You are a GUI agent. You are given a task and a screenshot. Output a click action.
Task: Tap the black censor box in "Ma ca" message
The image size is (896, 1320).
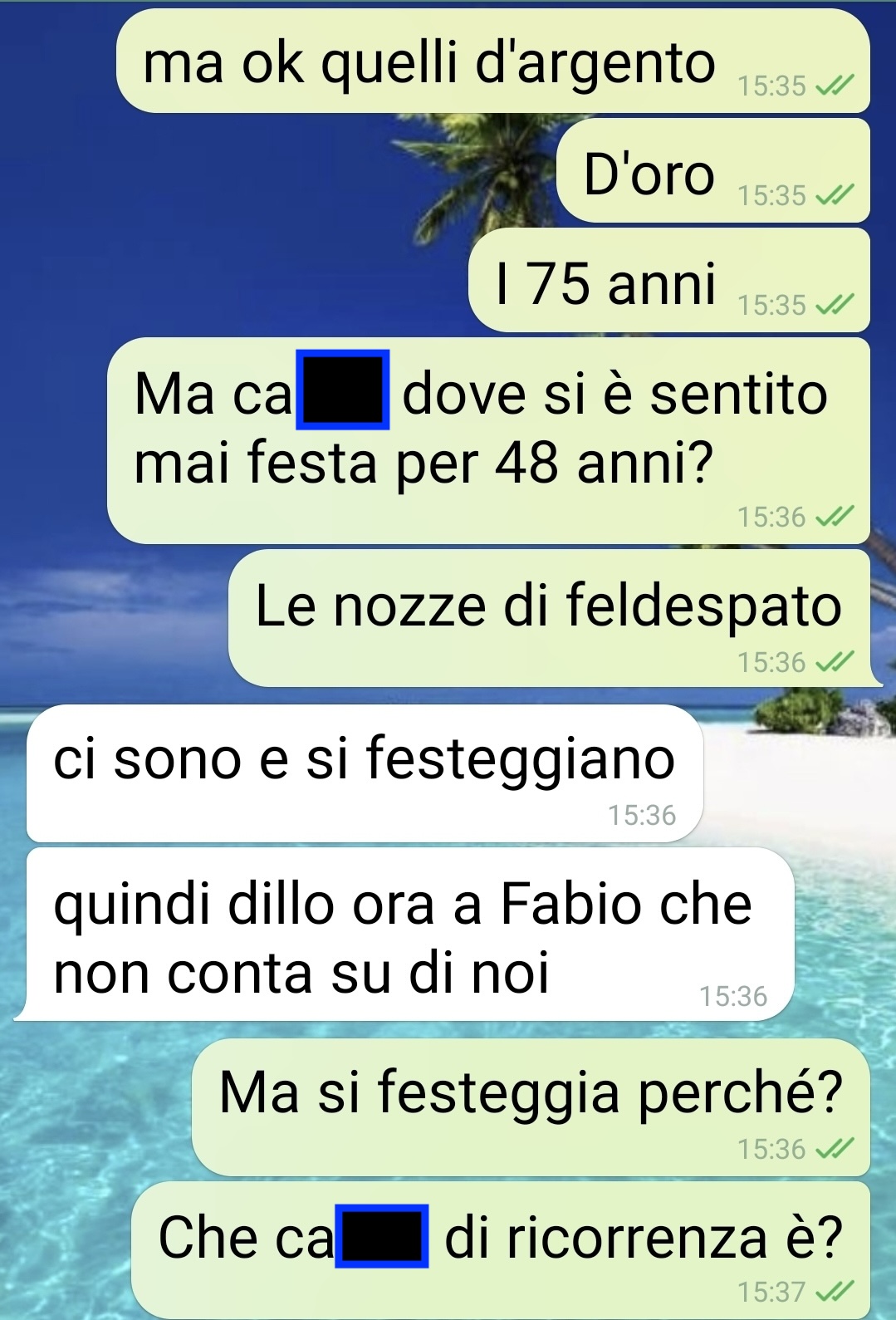pos(343,390)
